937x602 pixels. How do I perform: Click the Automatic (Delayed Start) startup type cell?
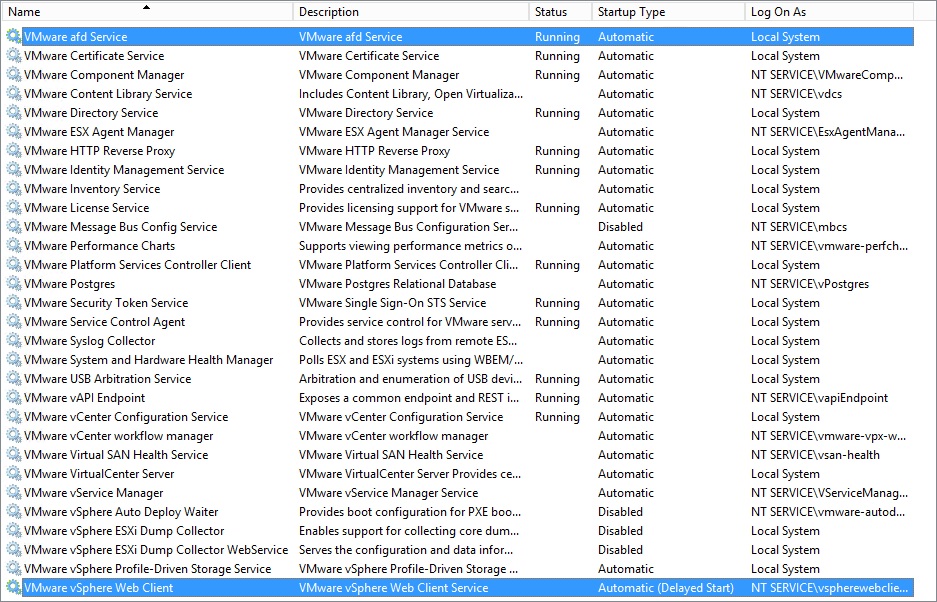666,588
